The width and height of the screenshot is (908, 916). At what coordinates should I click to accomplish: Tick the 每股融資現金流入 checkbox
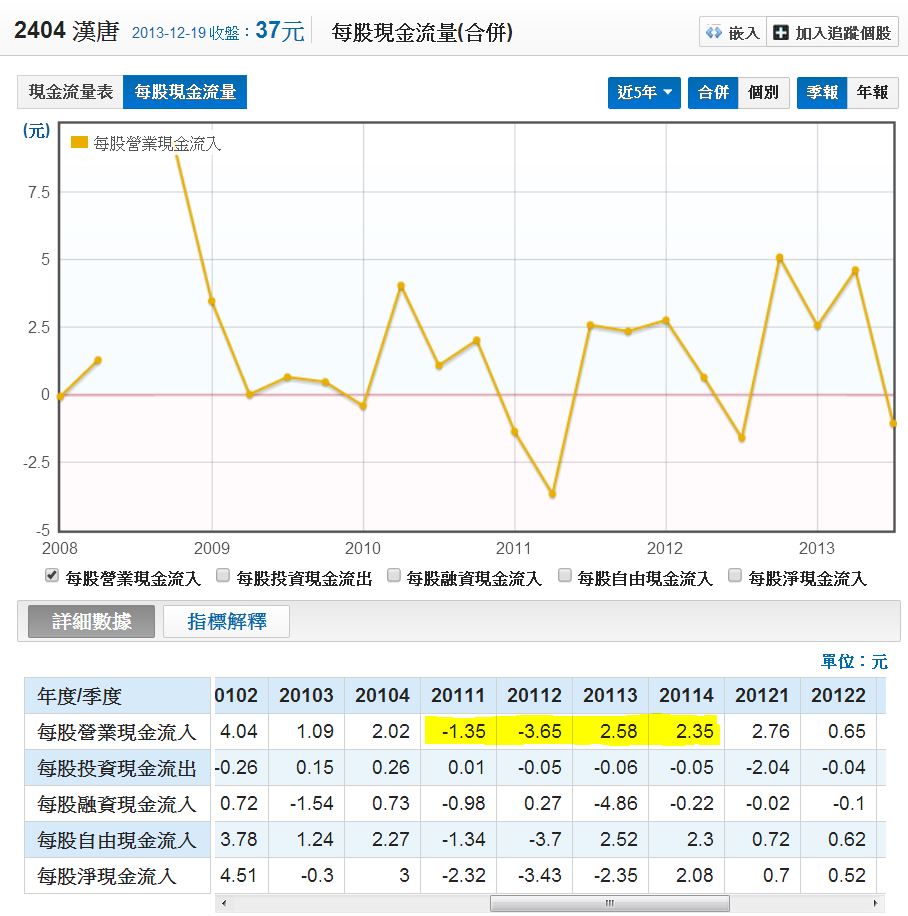point(394,576)
